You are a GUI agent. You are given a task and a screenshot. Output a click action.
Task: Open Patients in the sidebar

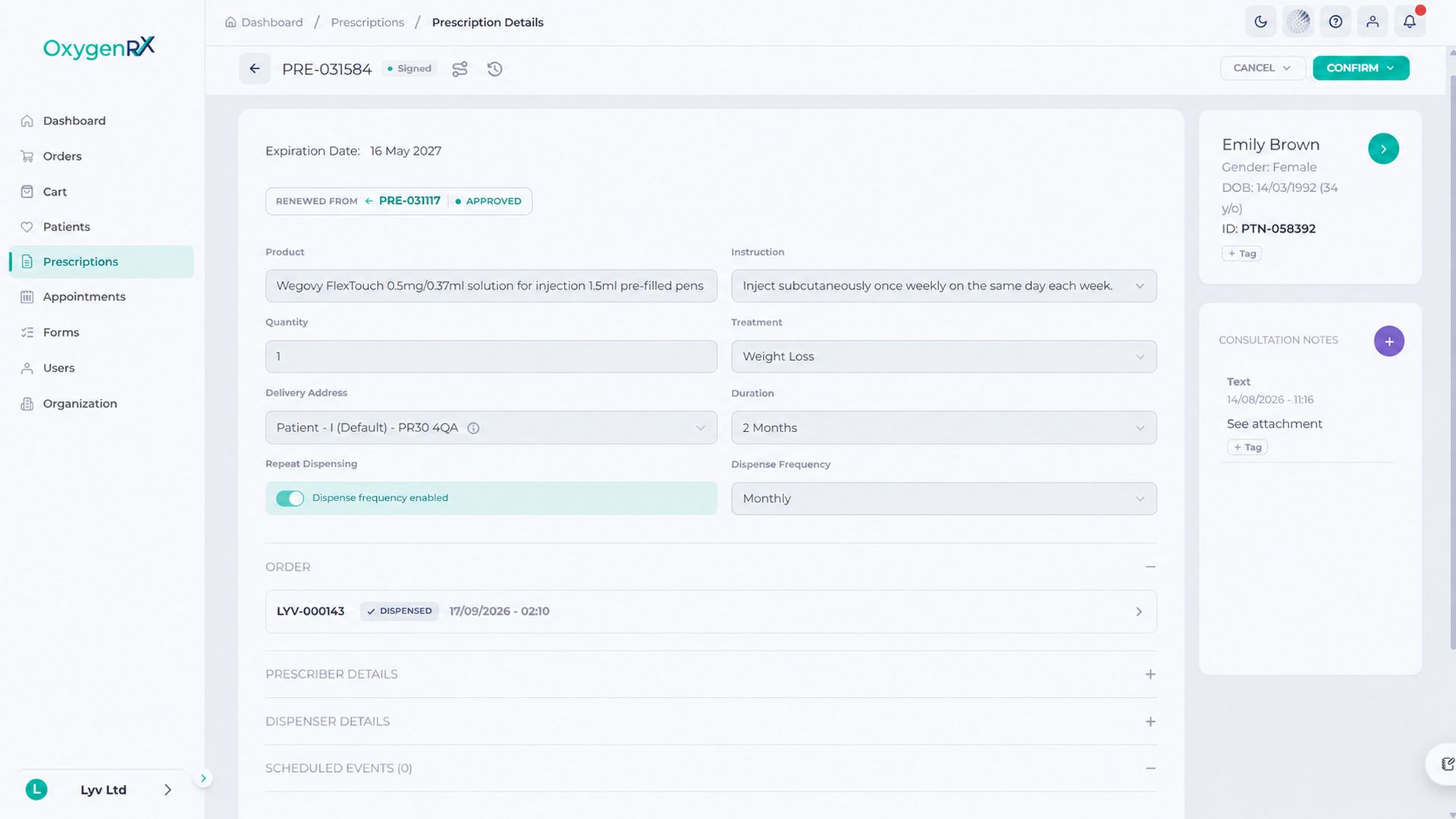coord(102,227)
